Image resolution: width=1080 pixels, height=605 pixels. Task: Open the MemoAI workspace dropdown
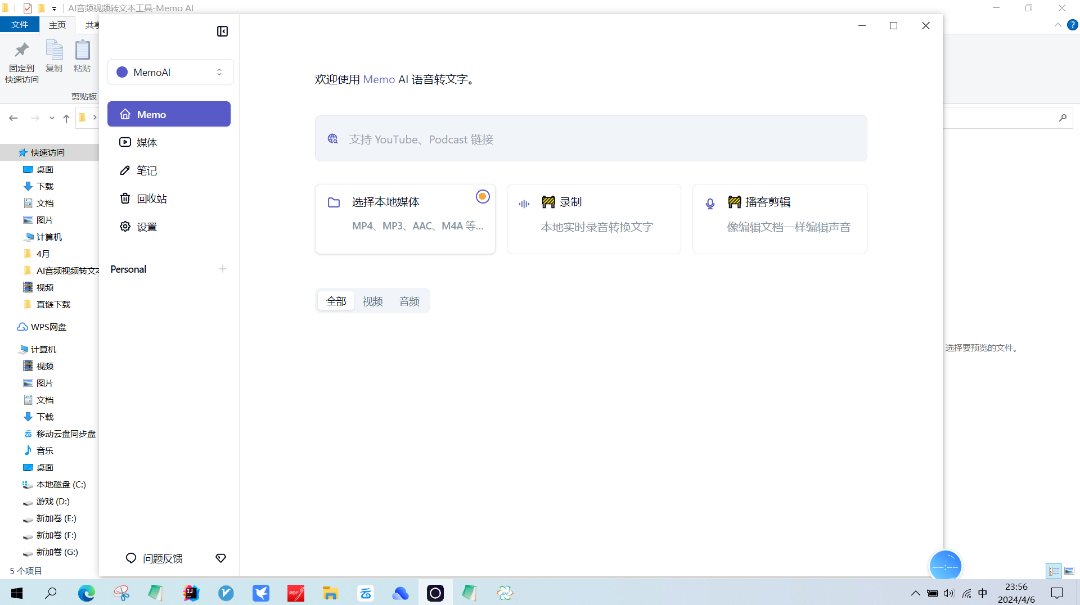coord(170,72)
